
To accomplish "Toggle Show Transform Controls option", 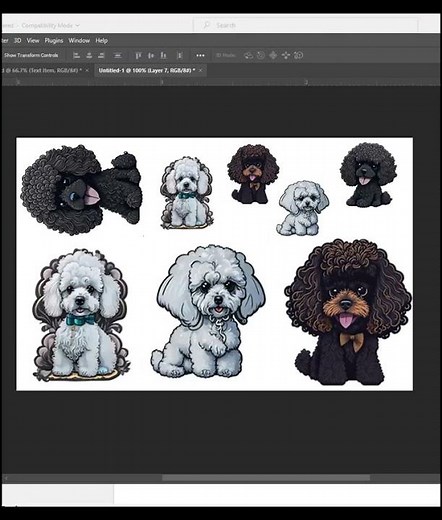I will click(31, 55).
